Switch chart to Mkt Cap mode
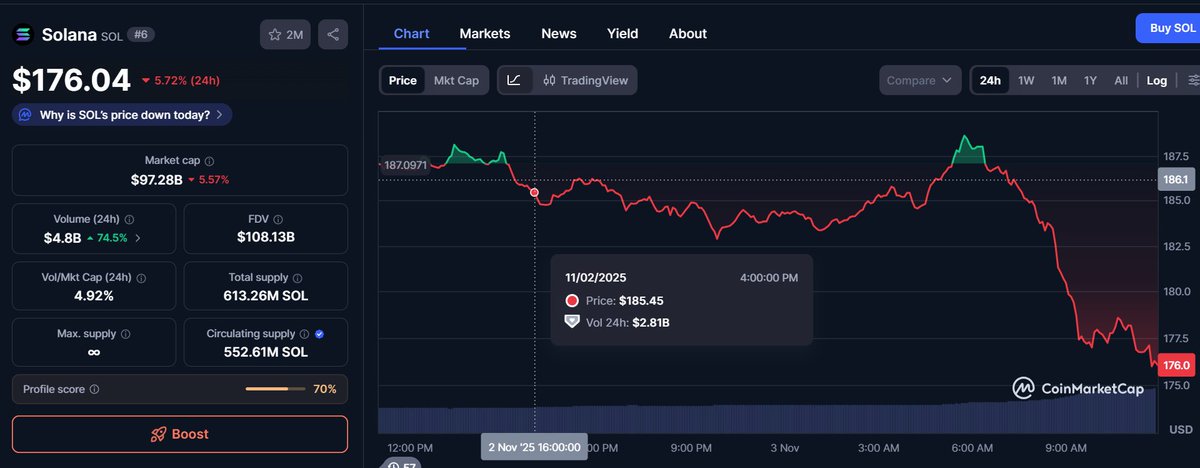Viewport: 1200px width, 468px height. pos(456,80)
